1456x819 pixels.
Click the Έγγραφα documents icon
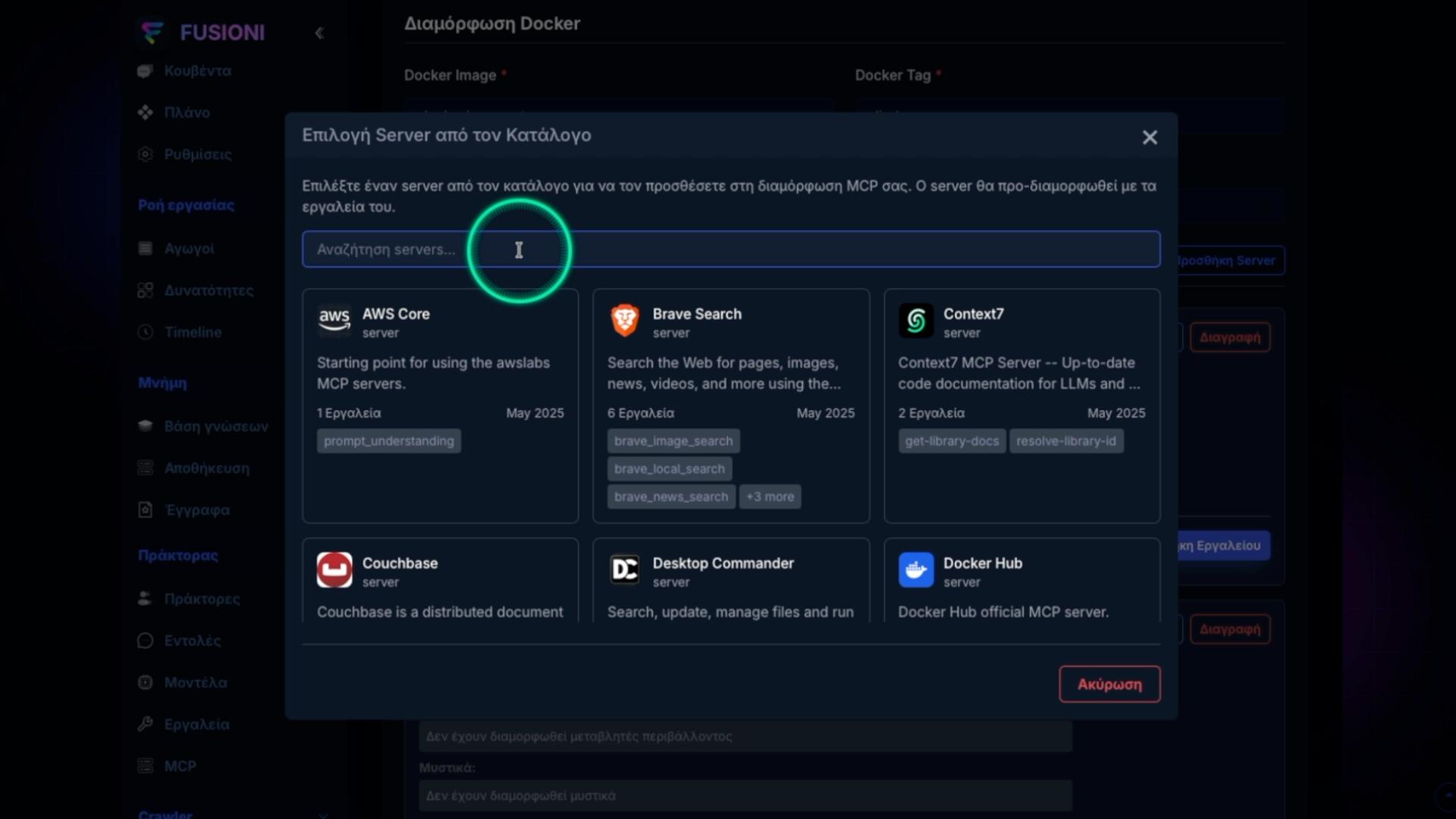pyautogui.click(x=146, y=510)
